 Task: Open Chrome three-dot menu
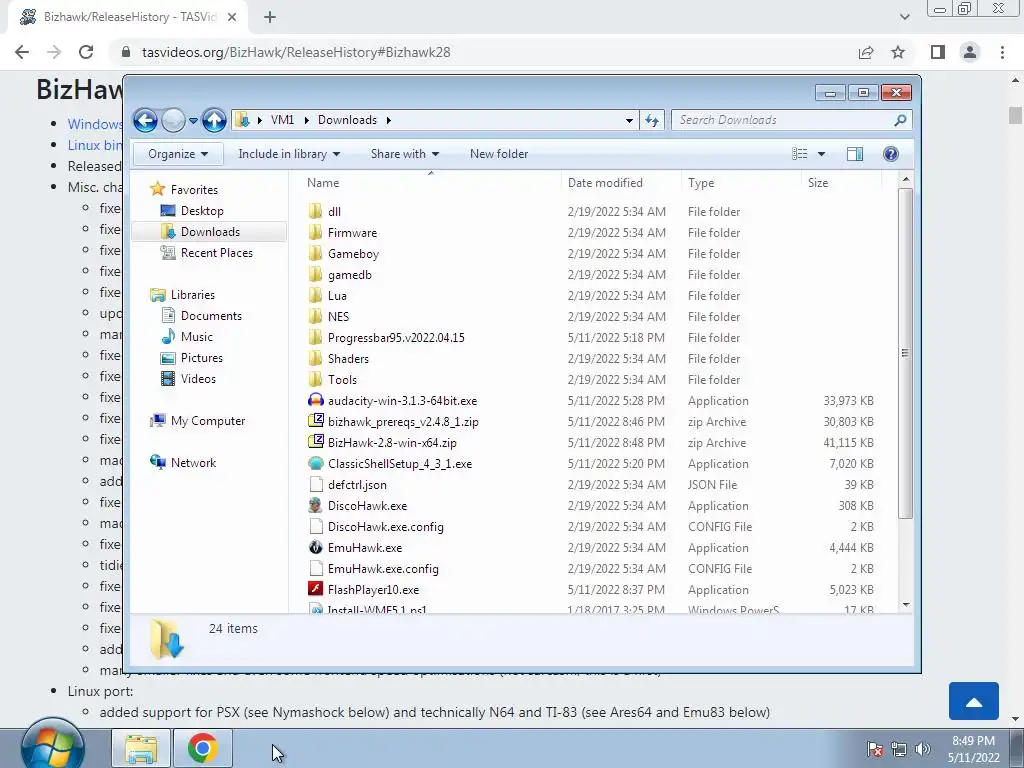click(x=1002, y=52)
